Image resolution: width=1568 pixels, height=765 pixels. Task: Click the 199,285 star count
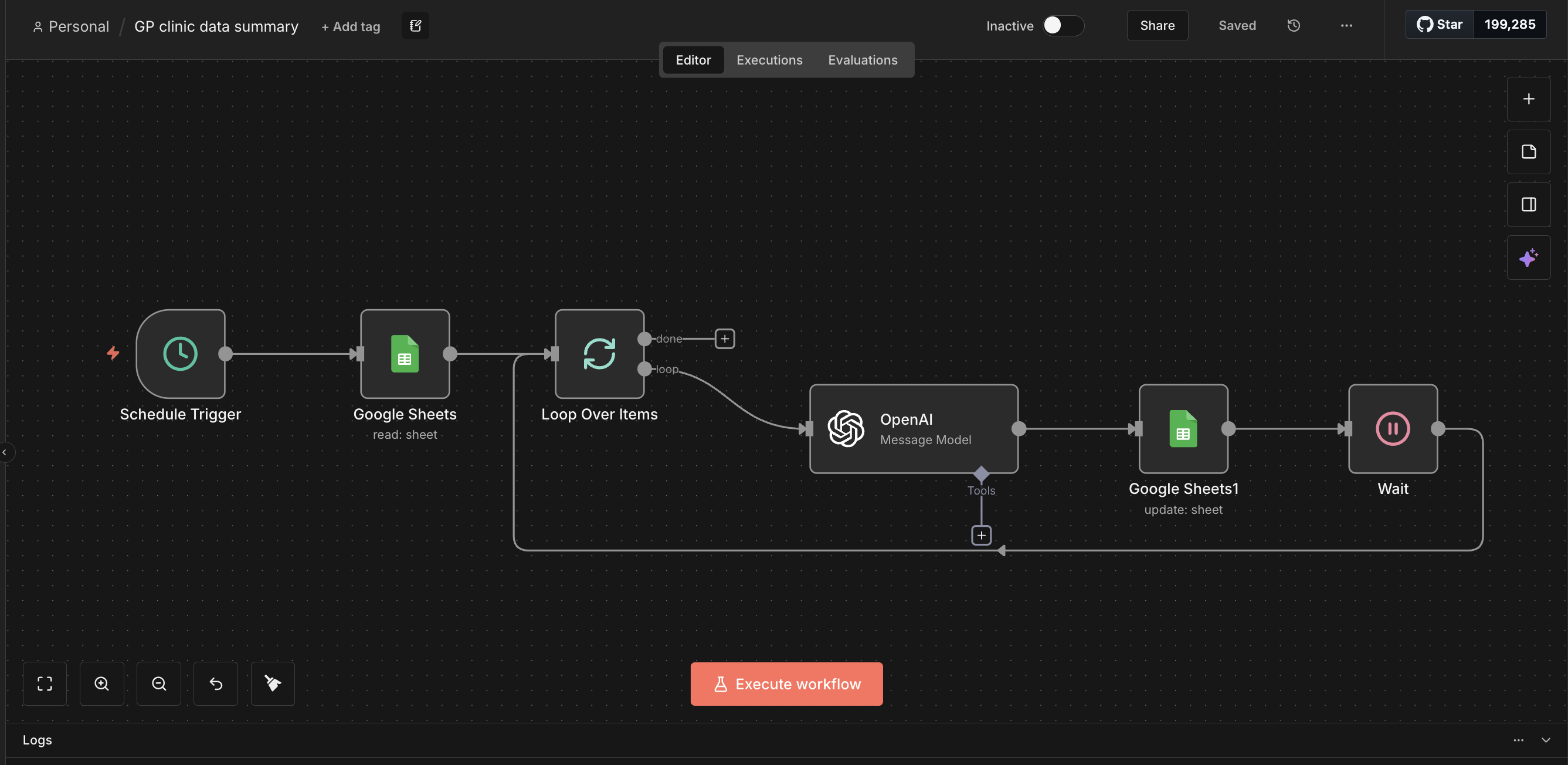click(1509, 25)
